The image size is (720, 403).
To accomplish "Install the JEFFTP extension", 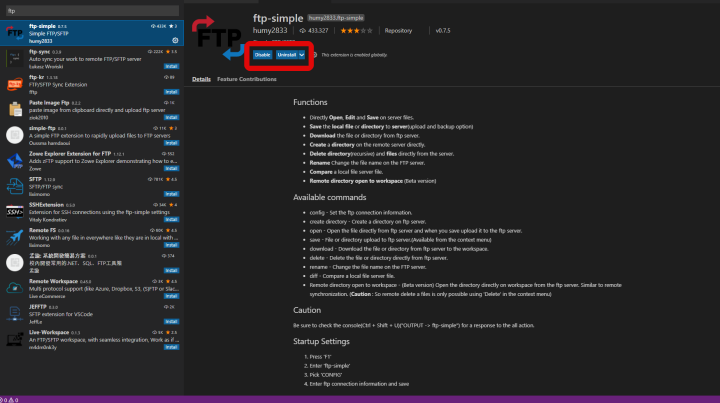I will 171,321.
